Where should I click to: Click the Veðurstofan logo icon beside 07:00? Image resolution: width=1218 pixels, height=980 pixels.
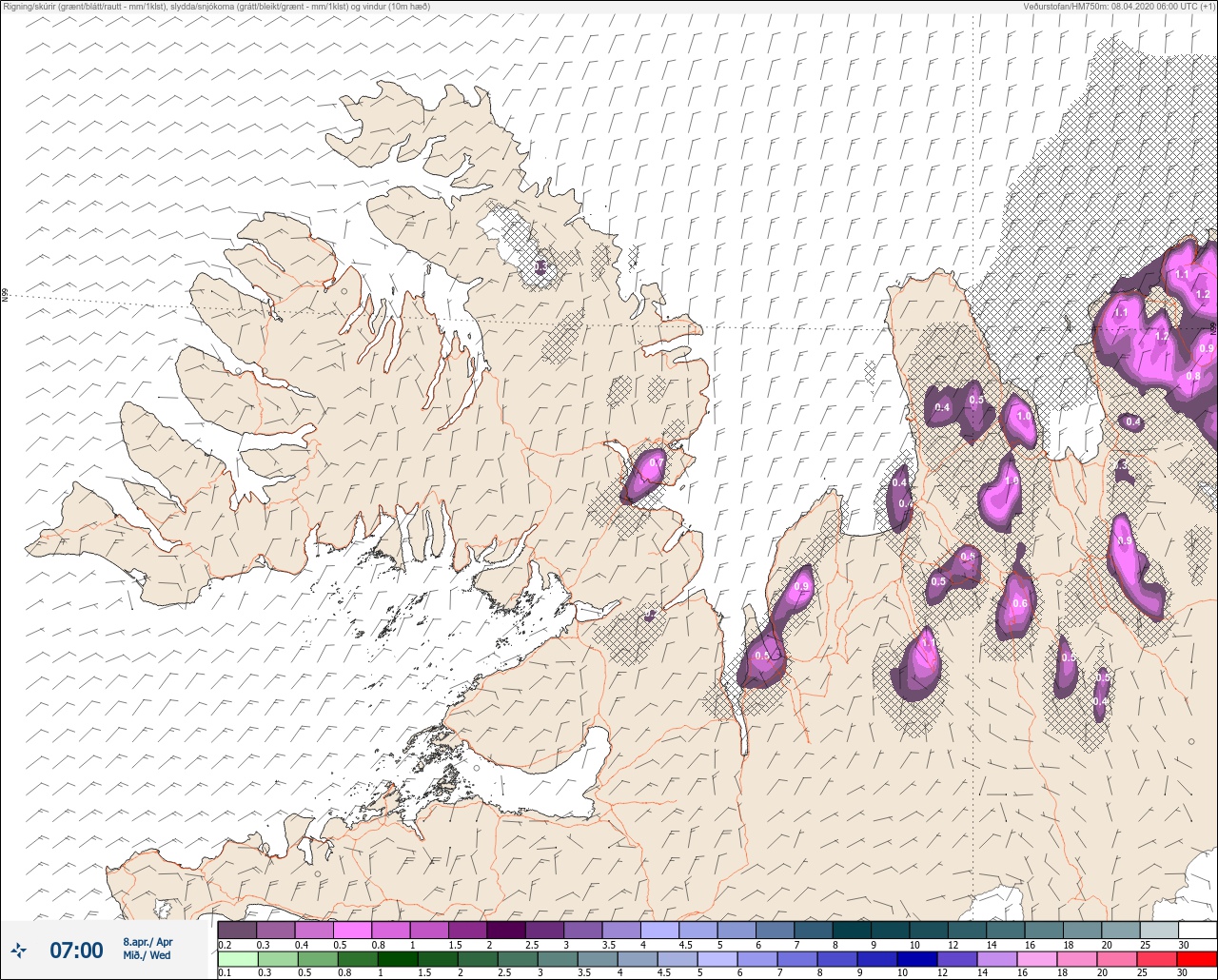tap(19, 949)
